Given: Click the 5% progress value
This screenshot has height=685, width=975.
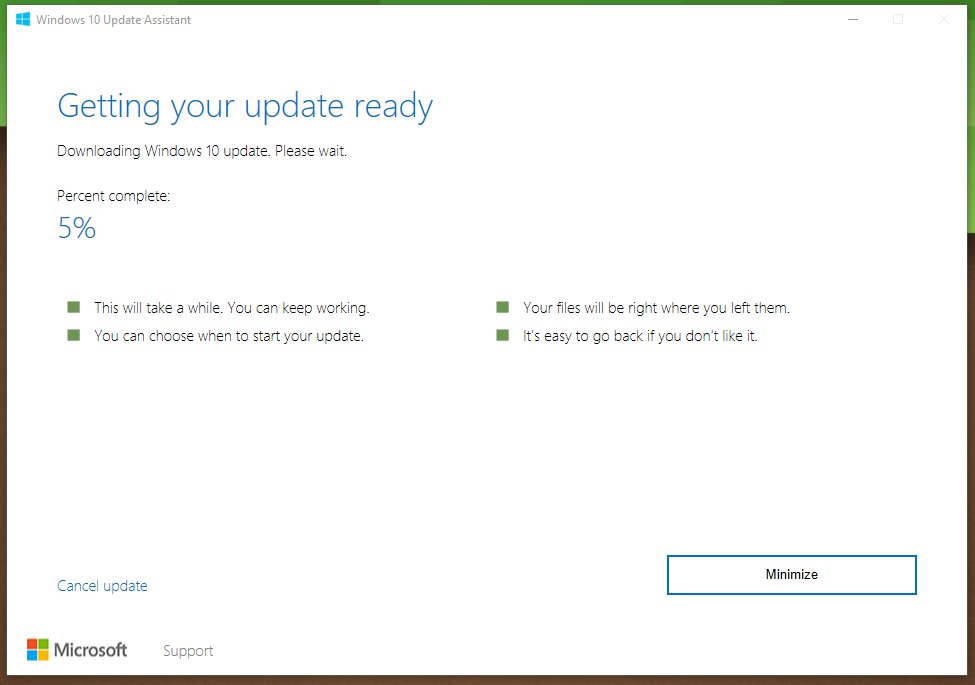Looking at the screenshot, I should point(76,228).
